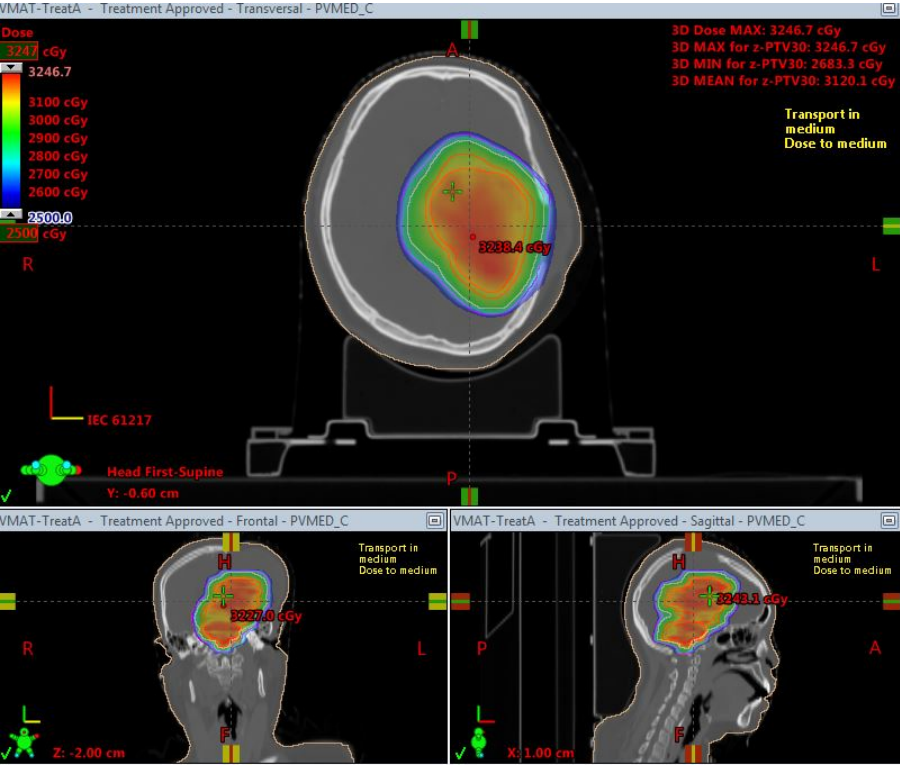This screenshot has height=766, width=900.
Task: Toggle the green checkmark in Sagittal view corner
Action: pos(461,753)
